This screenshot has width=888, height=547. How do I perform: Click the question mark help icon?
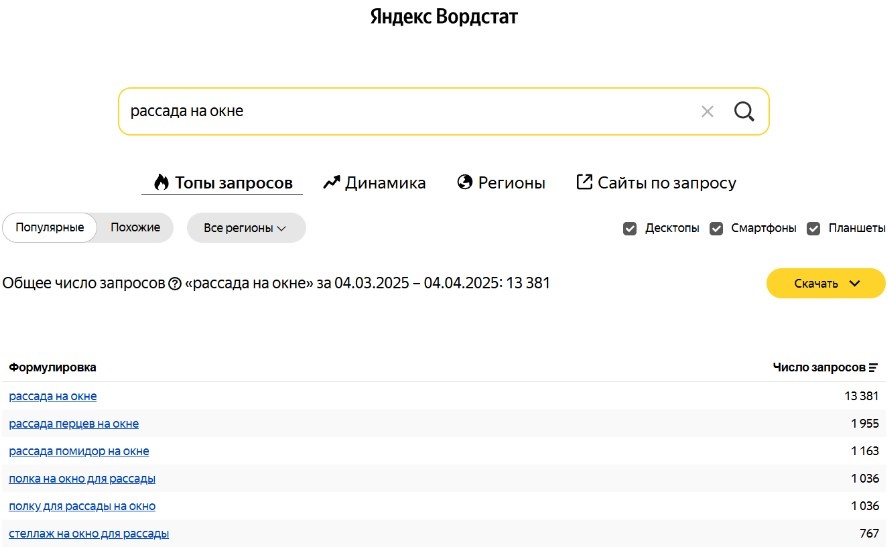(x=175, y=284)
